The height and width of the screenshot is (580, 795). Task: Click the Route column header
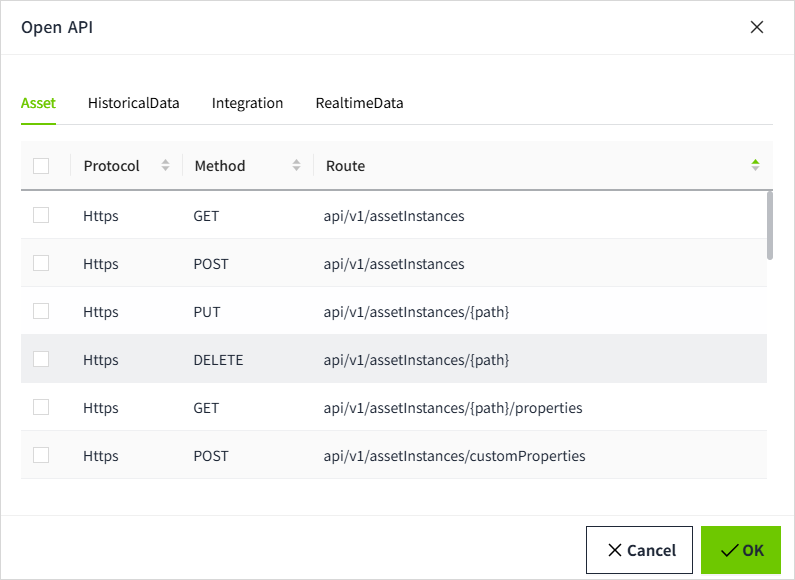point(345,166)
